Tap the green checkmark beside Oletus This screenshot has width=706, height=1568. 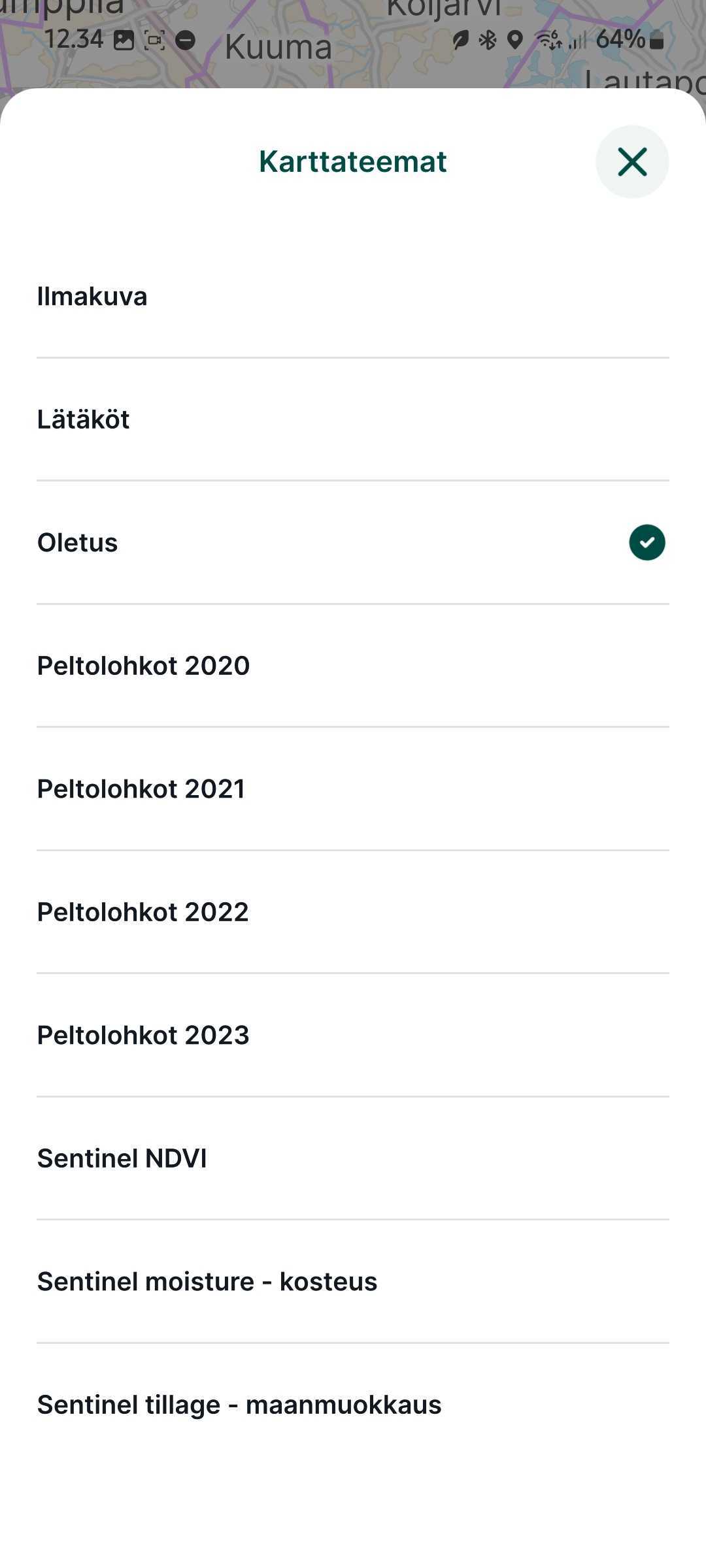click(647, 542)
